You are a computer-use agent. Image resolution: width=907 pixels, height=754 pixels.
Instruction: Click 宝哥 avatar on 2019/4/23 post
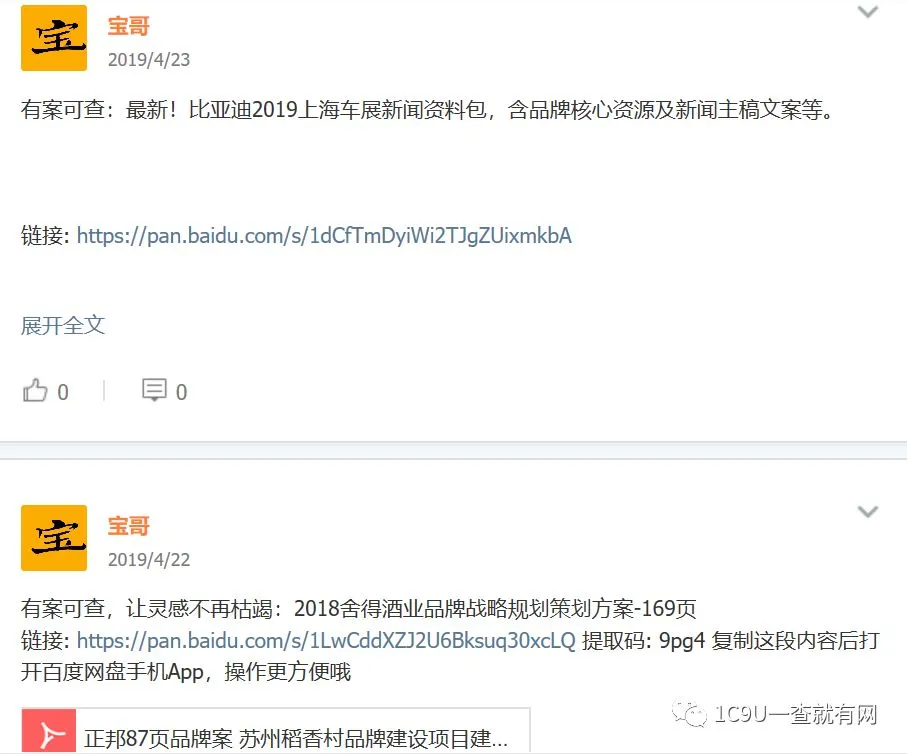click(x=54, y=38)
